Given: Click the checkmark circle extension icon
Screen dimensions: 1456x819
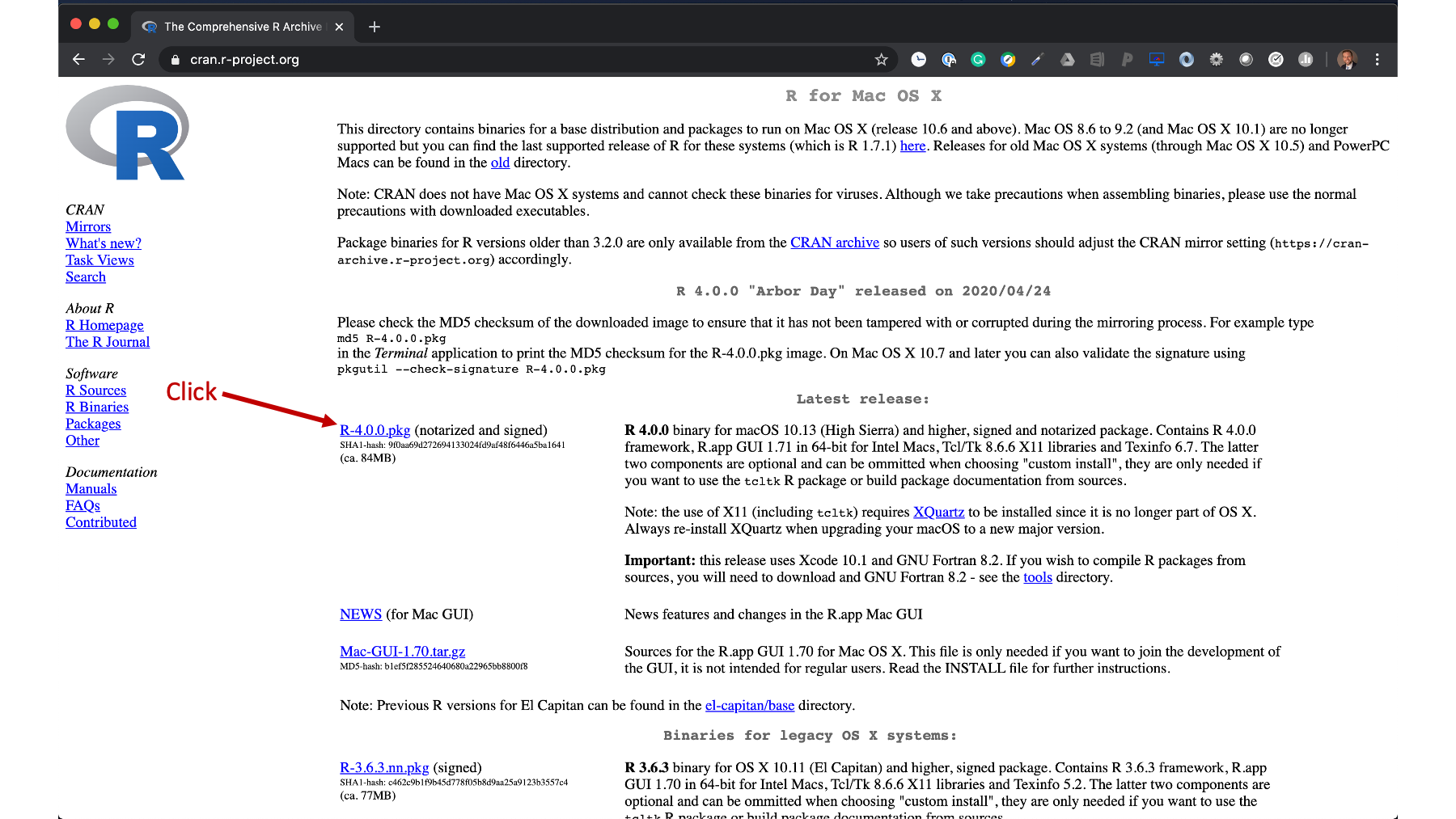Looking at the screenshot, I should pos(1276,59).
